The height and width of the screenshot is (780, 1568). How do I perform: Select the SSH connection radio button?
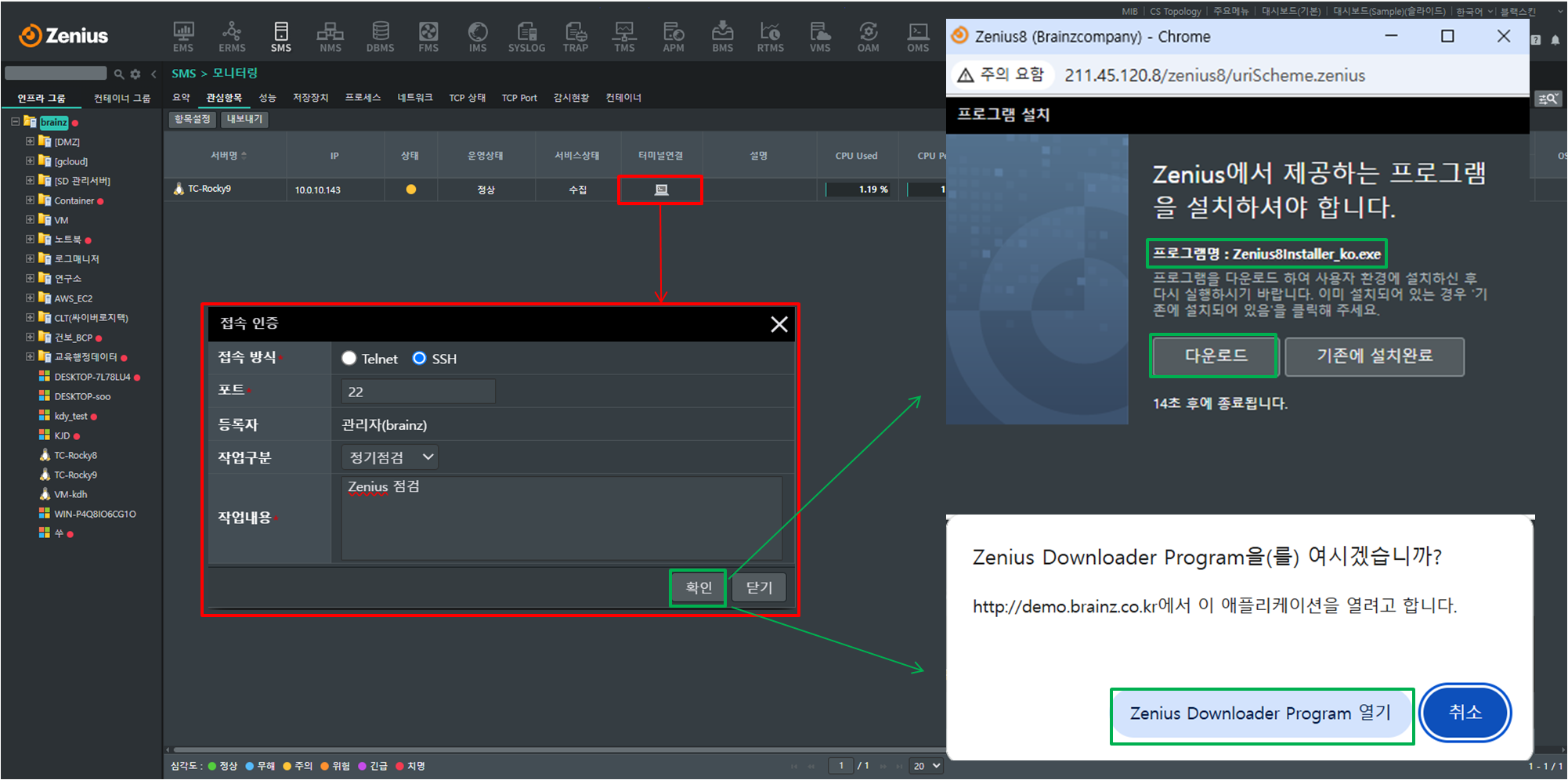[420, 358]
